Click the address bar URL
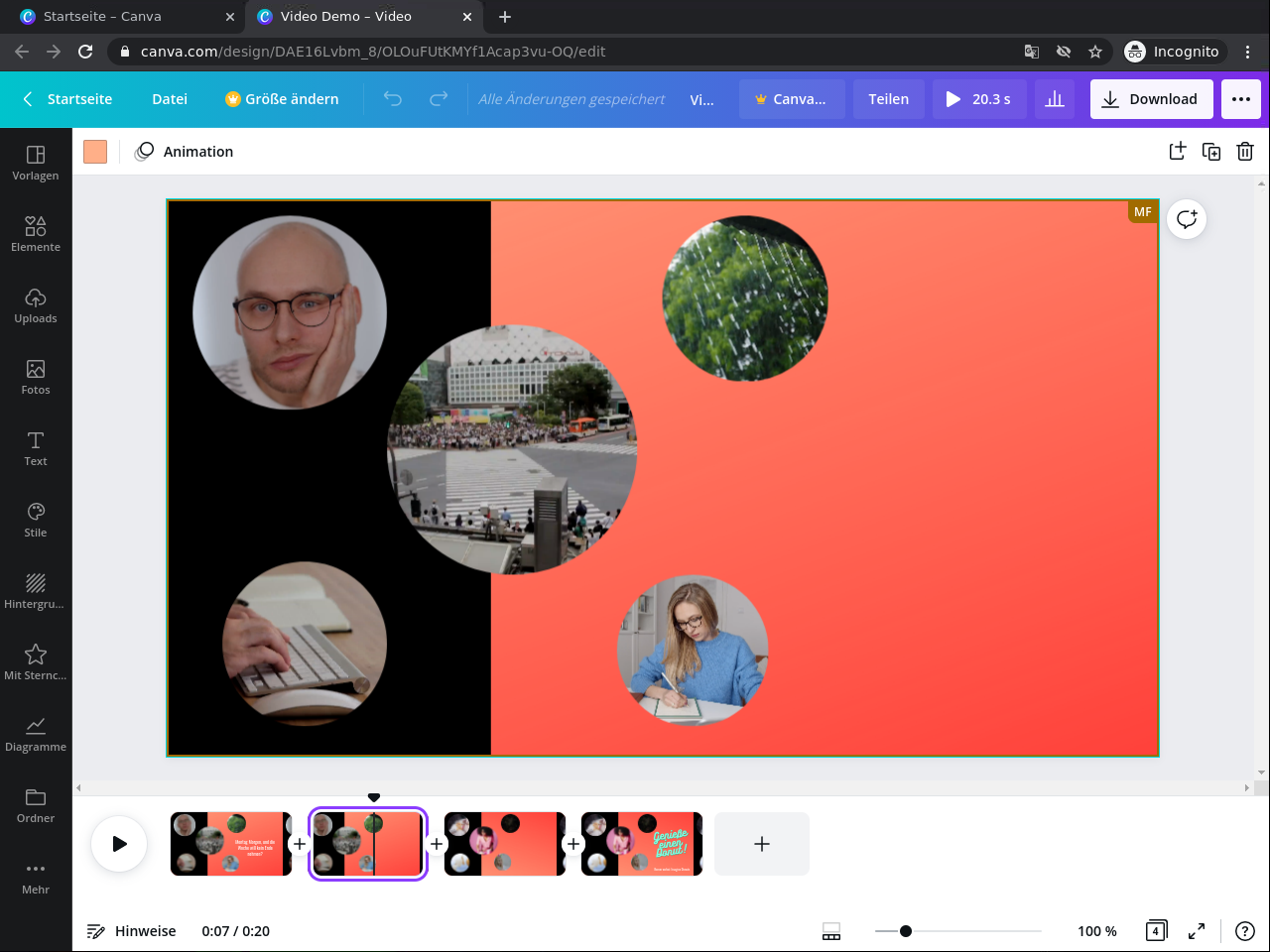Viewport: 1270px width, 952px height. (373, 52)
